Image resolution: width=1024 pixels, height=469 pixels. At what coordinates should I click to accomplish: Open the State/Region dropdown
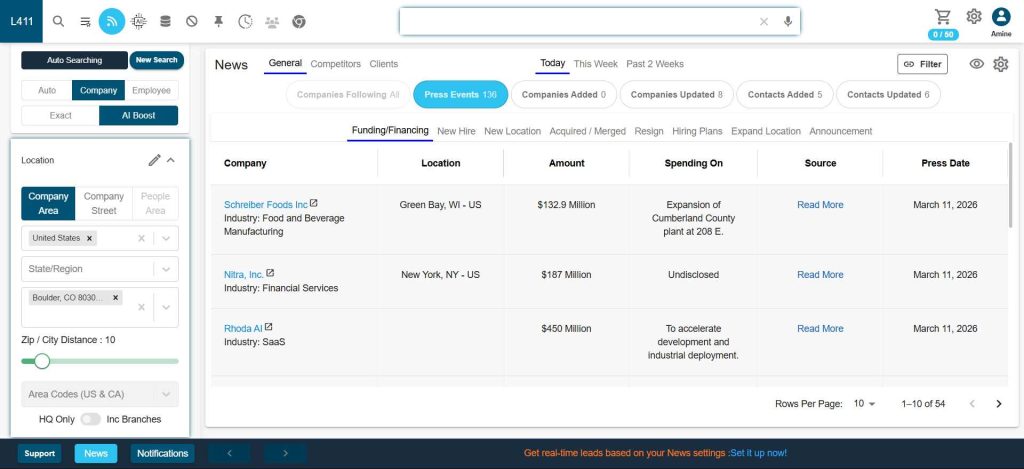click(x=100, y=269)
